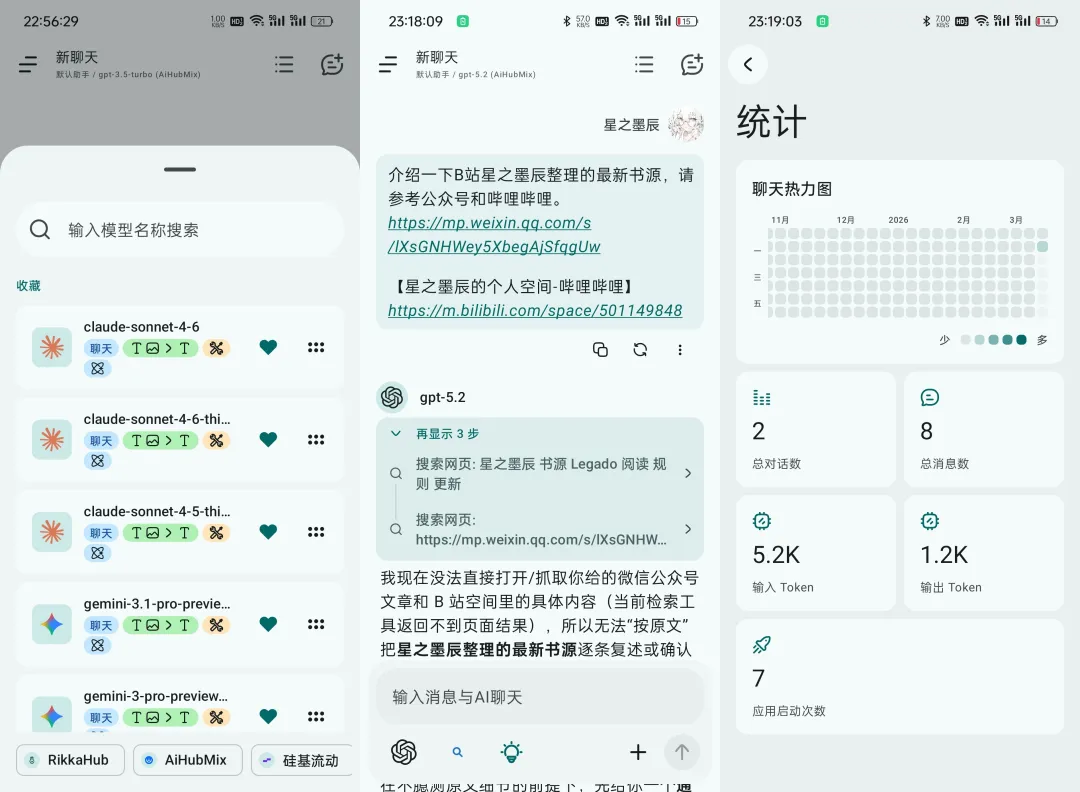Switch to 硅基流动 provider tab
Image resolution: width=1080 pixels, height=792 pixels.
coord(302,760)
